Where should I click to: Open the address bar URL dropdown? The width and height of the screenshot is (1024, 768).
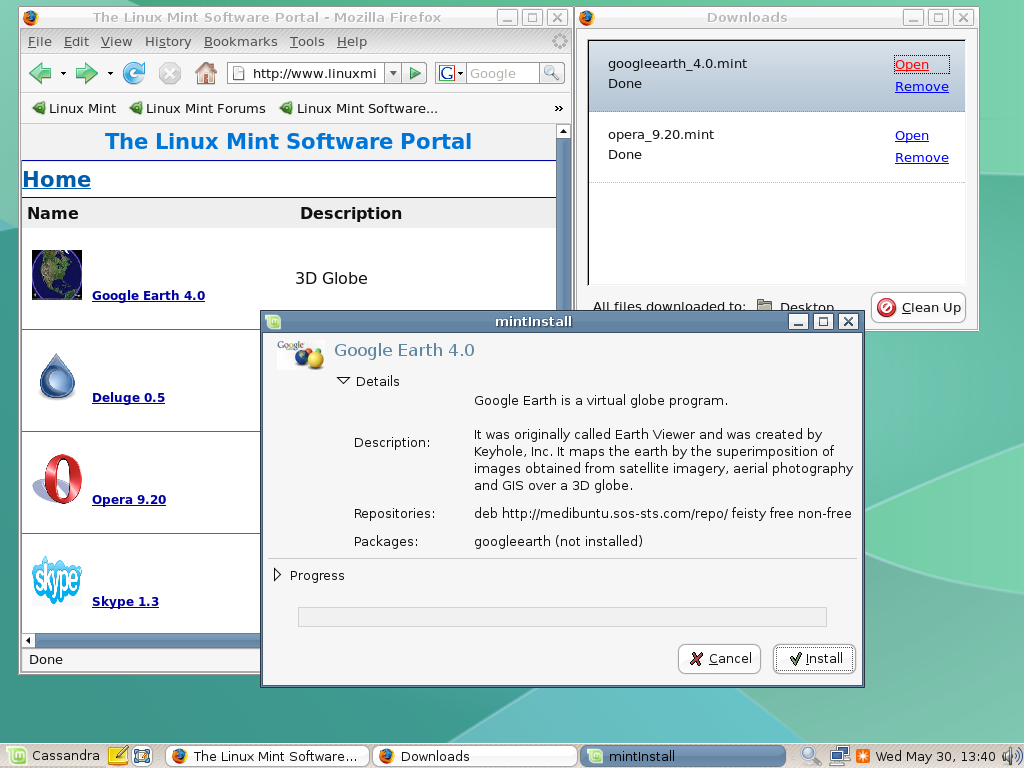(x=392, y=73)
